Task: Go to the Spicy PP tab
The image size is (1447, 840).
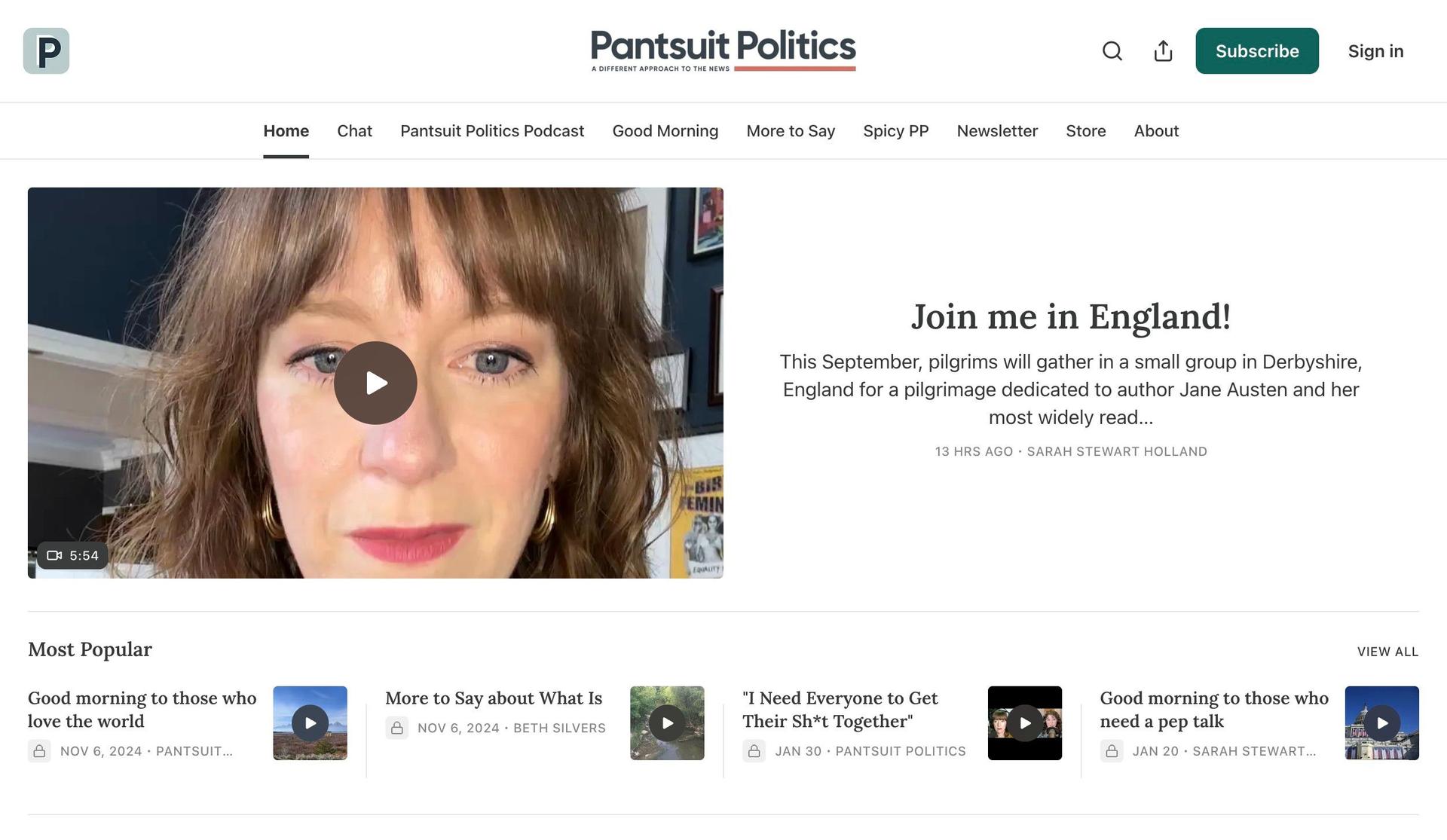Action: (895, 131)
